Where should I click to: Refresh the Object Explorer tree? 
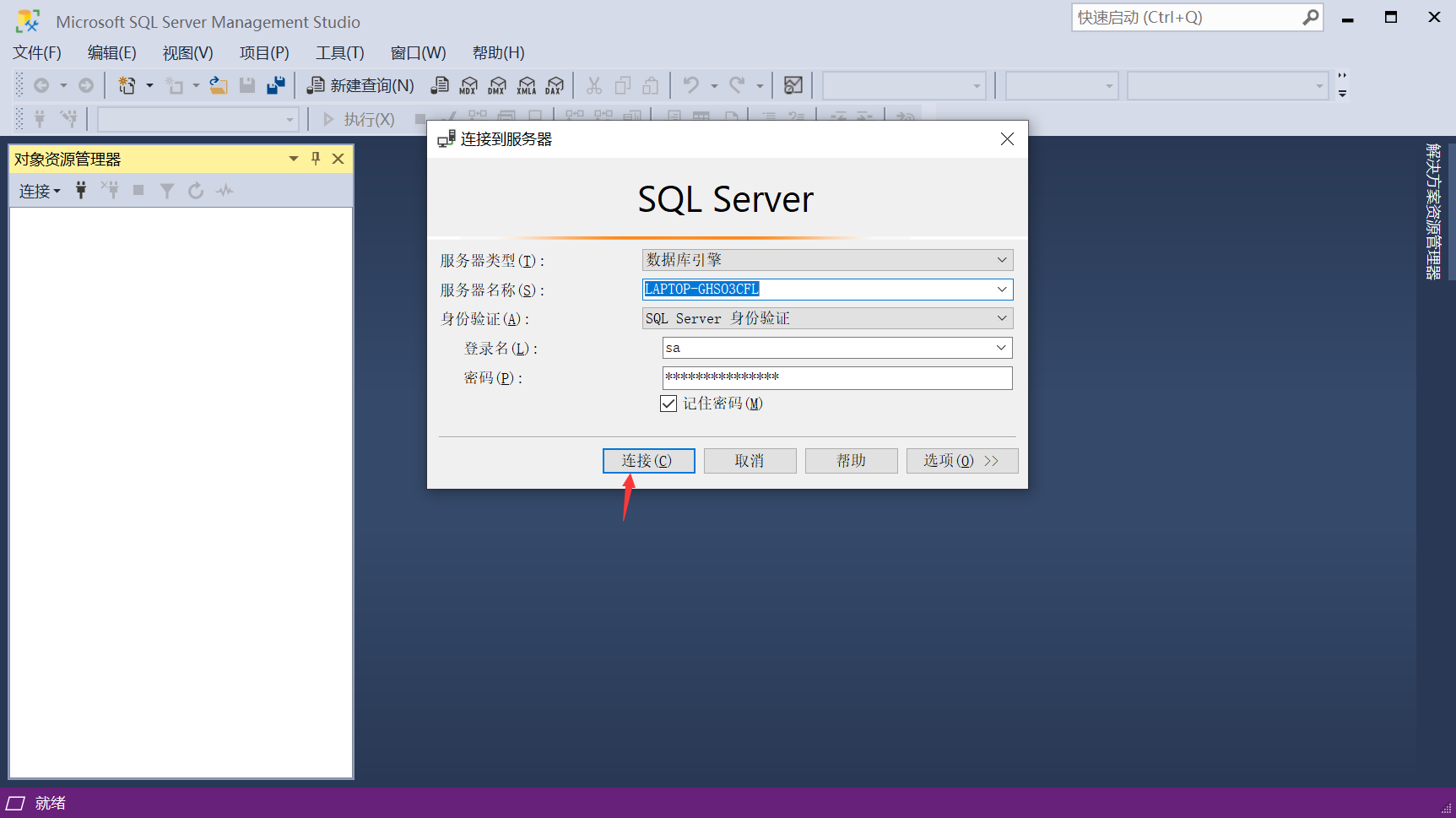(196, 190)
